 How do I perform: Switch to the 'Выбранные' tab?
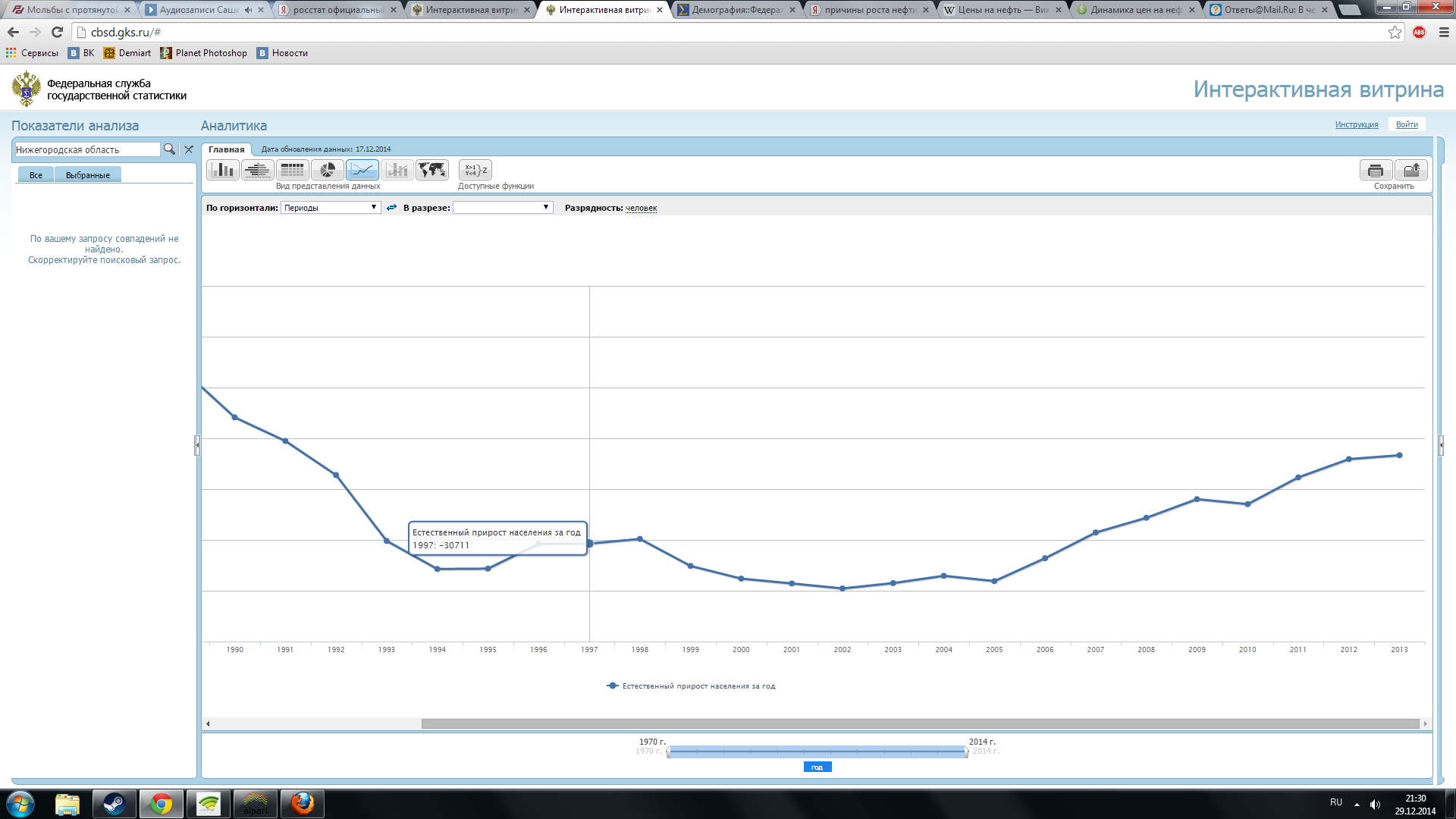click(x=88, y=175)
